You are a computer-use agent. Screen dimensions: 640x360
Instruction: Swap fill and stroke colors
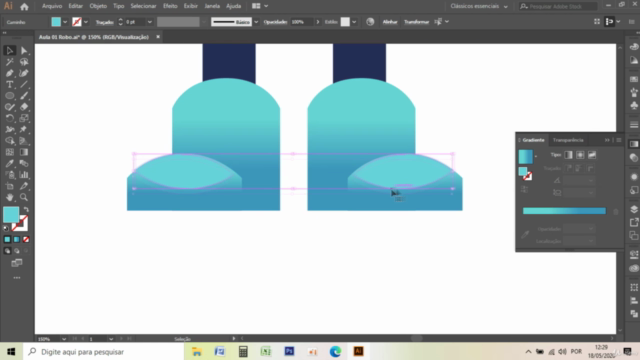pos(26,209)
